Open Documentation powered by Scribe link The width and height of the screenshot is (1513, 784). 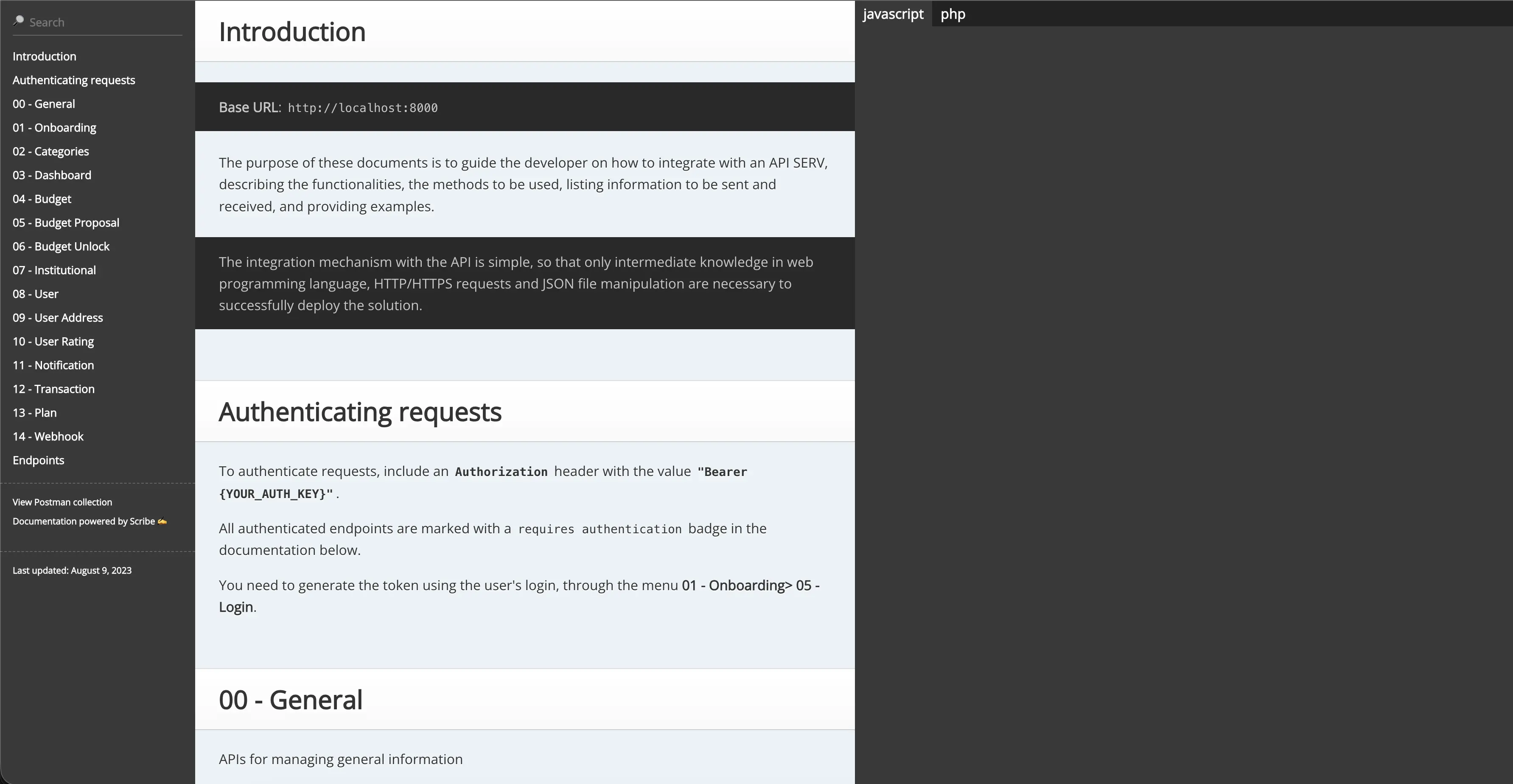pyautogui.click(x=90, y=521)
